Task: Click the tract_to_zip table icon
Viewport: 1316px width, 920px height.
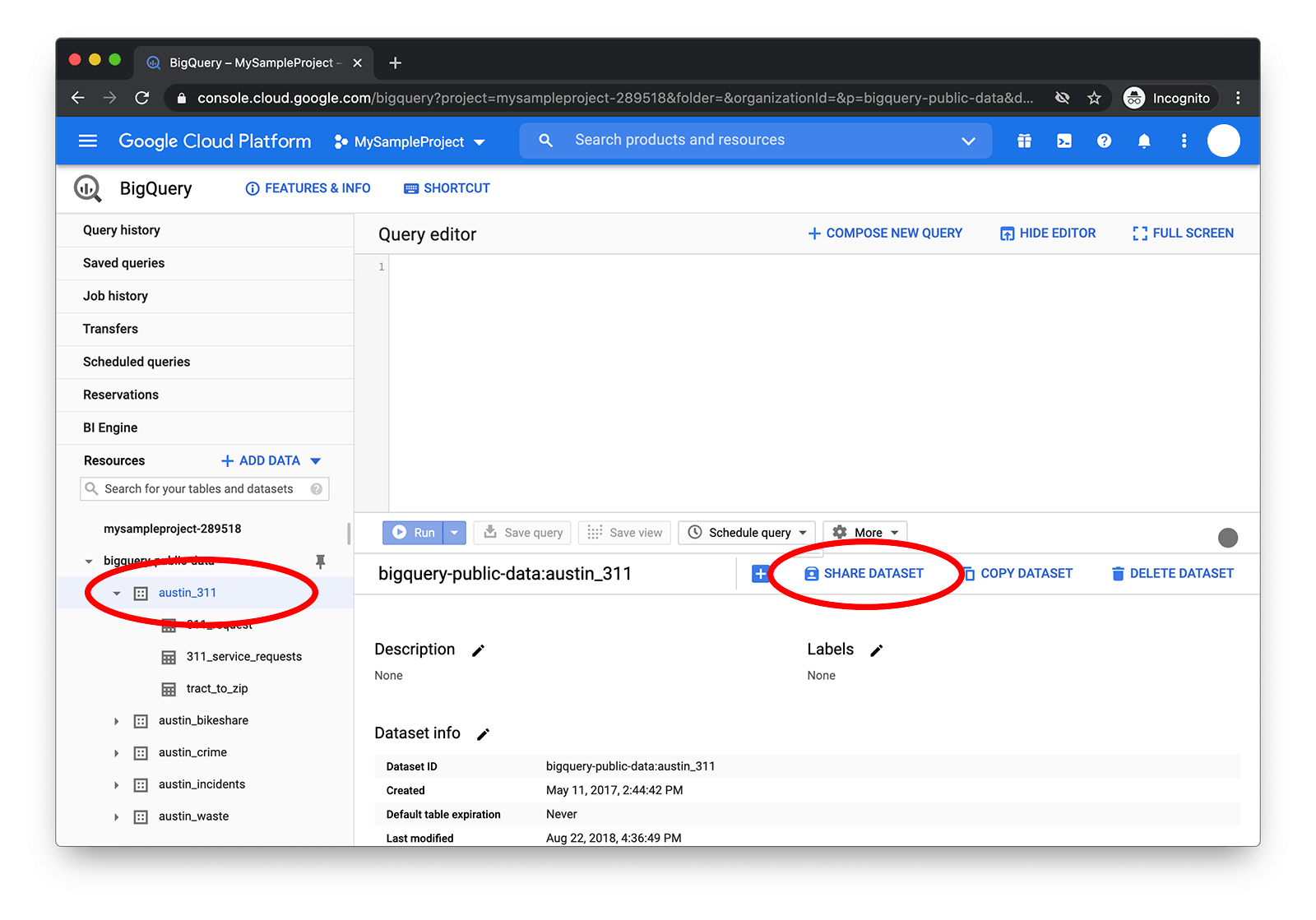Action: [x=169, y=689]
